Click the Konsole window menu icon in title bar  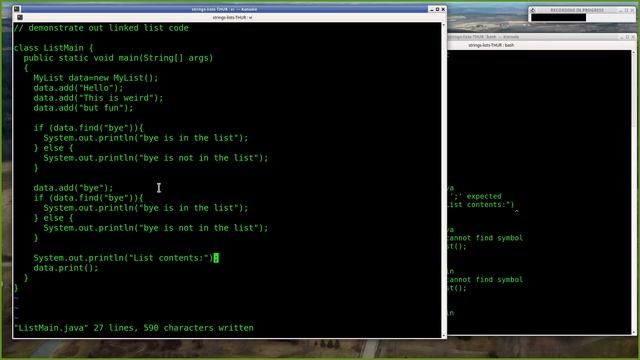[16, 9]
